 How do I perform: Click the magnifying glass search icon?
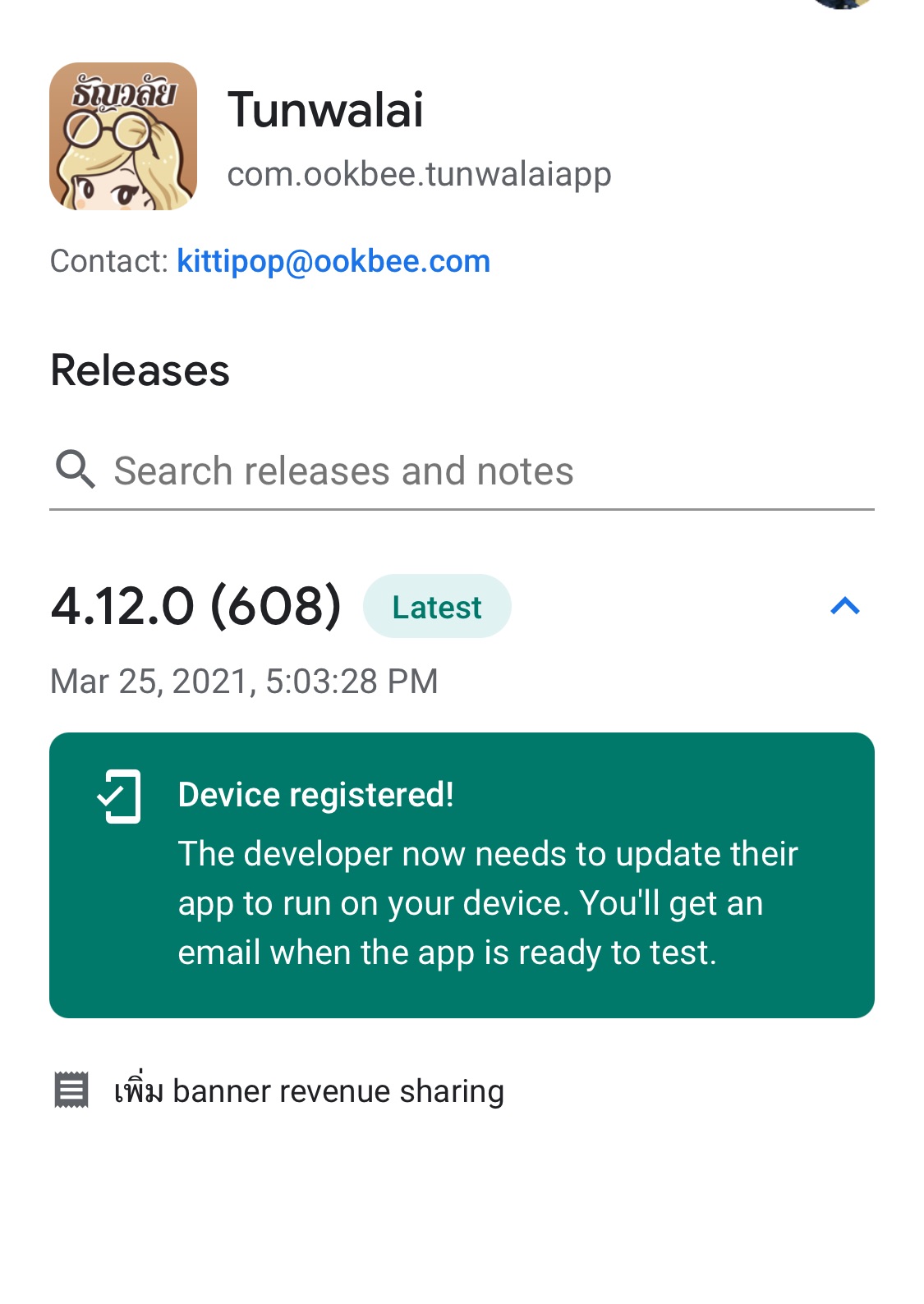(75, 470)
